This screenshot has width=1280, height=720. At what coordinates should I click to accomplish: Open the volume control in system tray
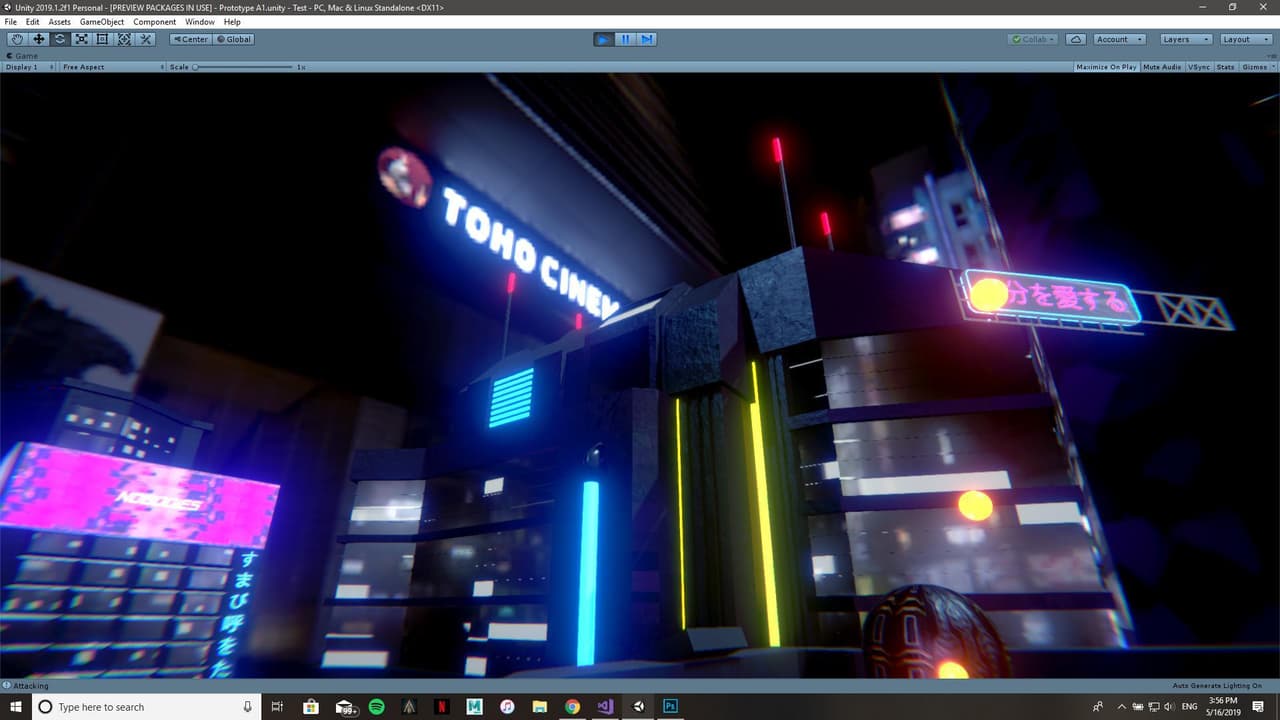[1169, 707]
